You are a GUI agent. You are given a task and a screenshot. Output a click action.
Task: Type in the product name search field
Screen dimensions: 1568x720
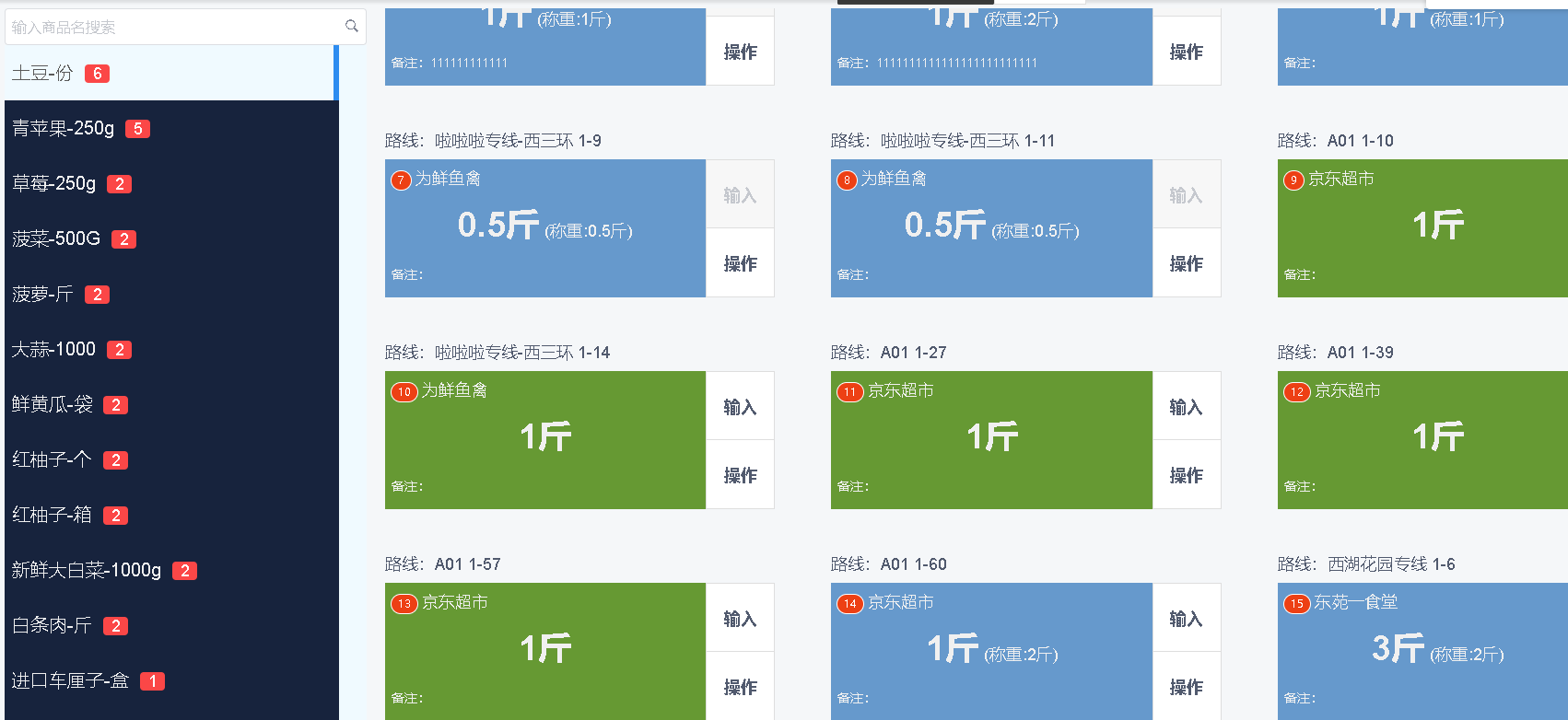point(175,27)
